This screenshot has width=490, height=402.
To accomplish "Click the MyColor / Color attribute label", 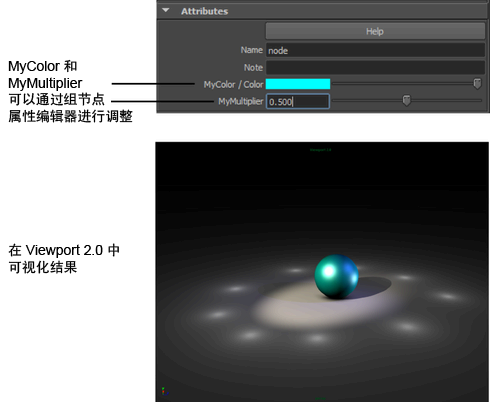I will 233,85.
